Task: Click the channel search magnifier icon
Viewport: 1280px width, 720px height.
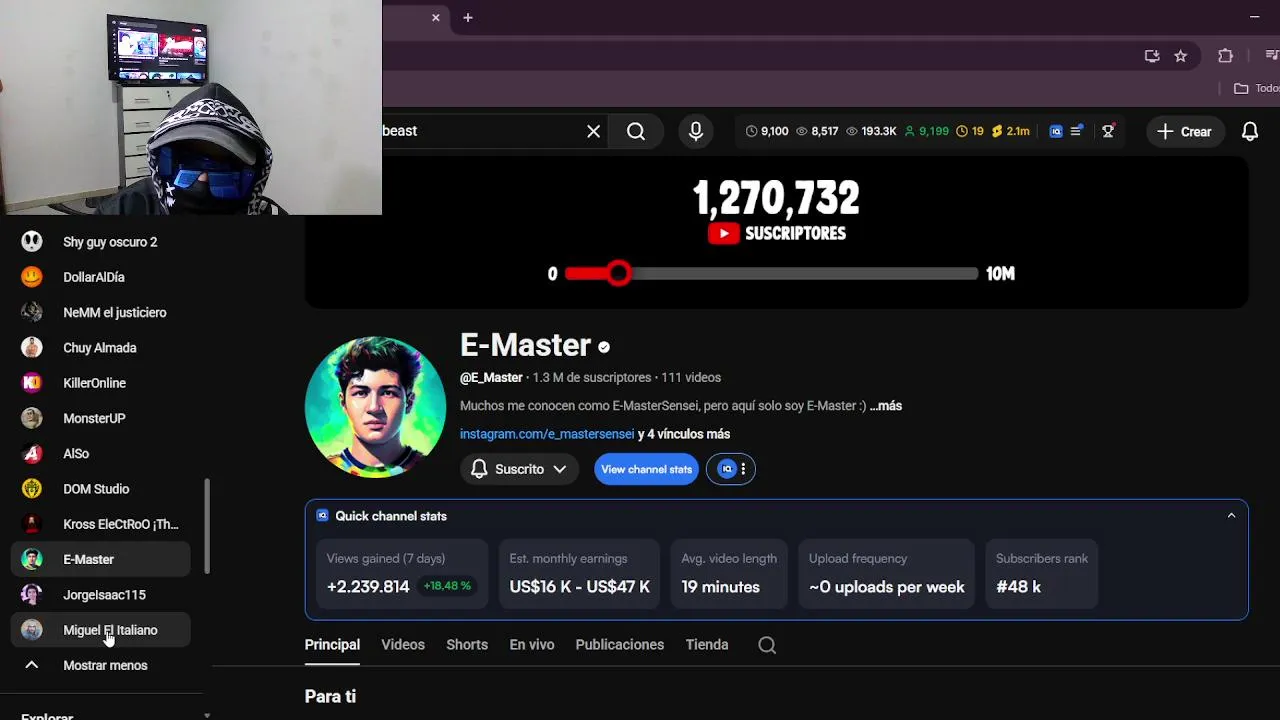Action: [x=767, y=646]
